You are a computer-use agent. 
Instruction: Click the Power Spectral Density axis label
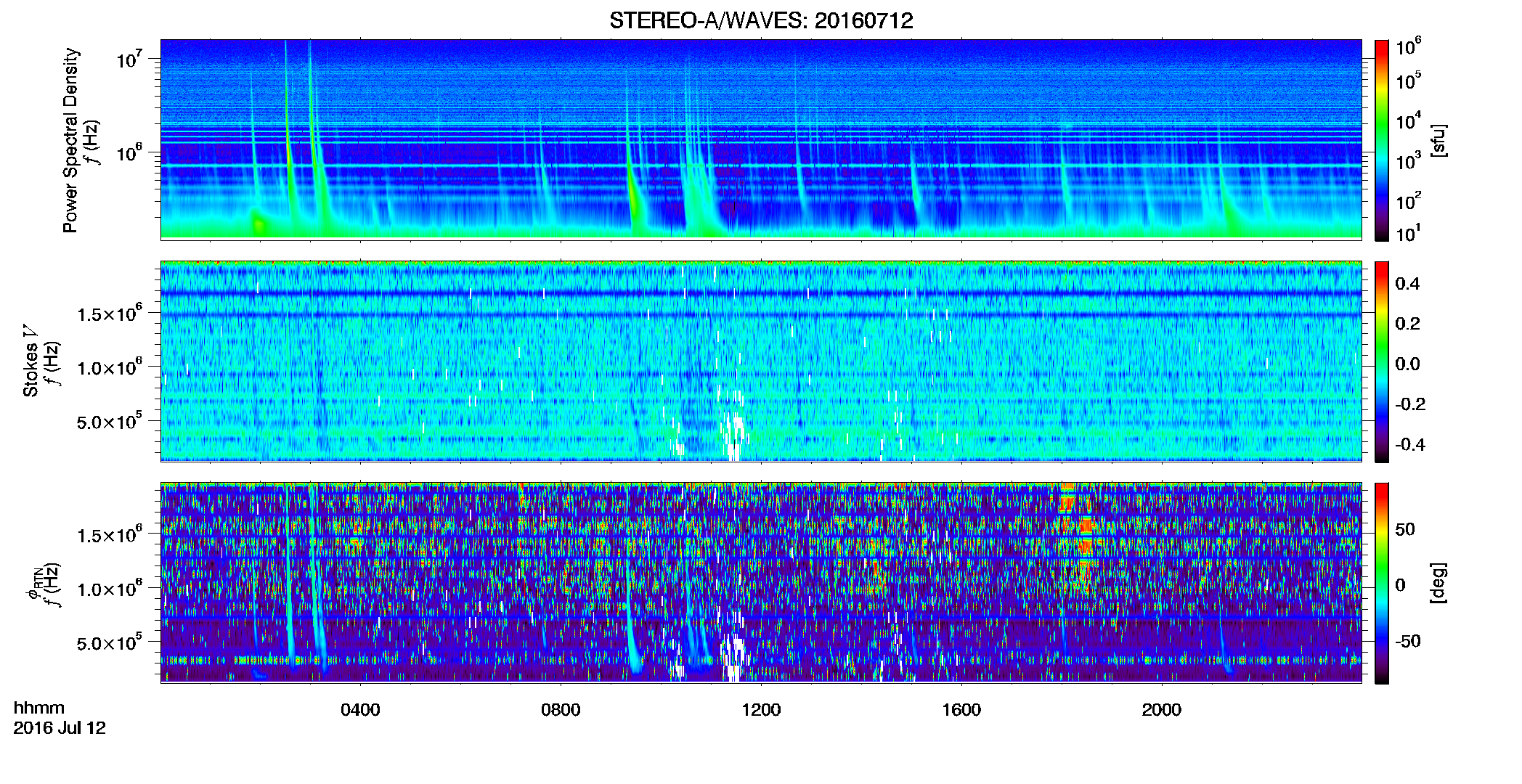point(70,140)
